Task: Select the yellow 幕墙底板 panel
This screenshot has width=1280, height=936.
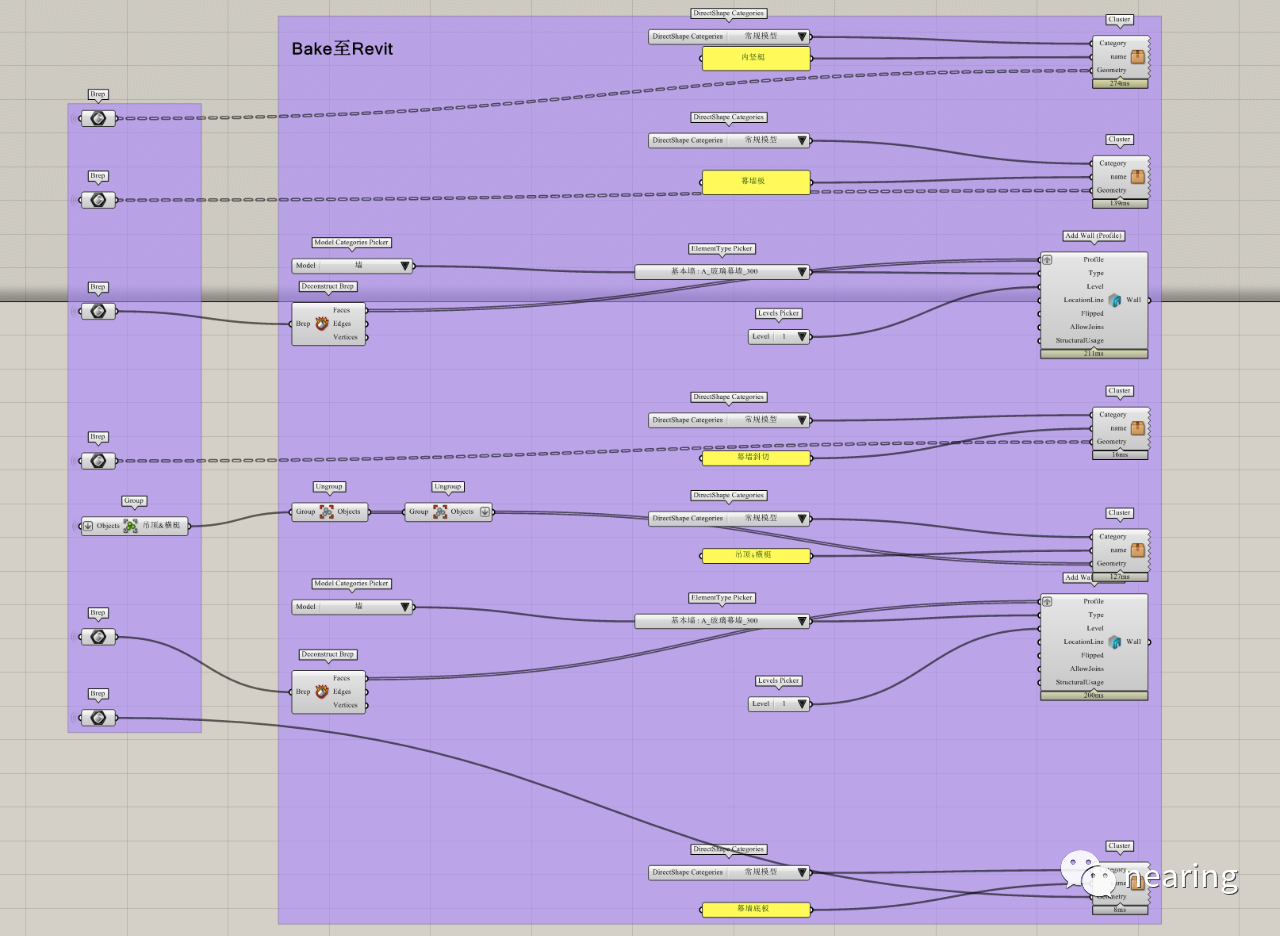Action: [x=756, y=910]
